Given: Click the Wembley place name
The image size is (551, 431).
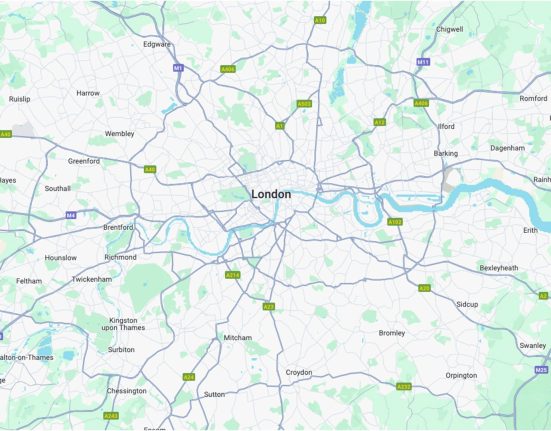Looking at the screenshot, I should coord(119,133).
